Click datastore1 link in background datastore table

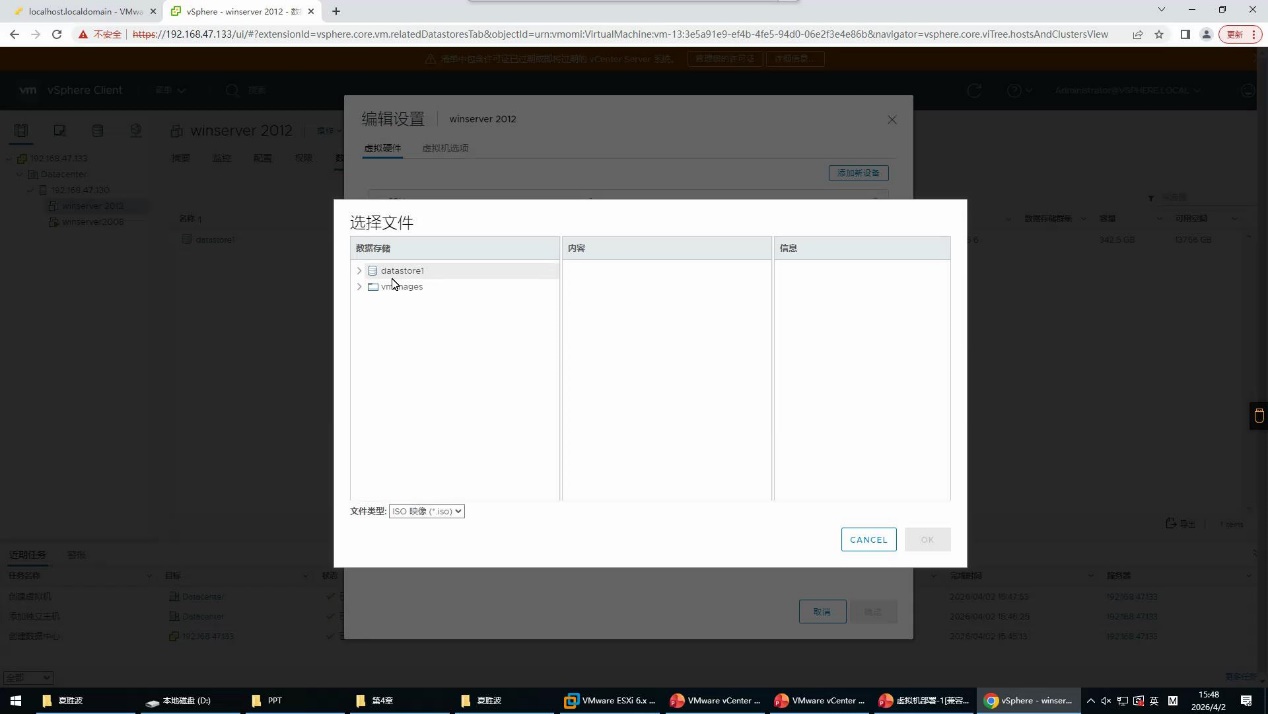(x=215, y=240)
